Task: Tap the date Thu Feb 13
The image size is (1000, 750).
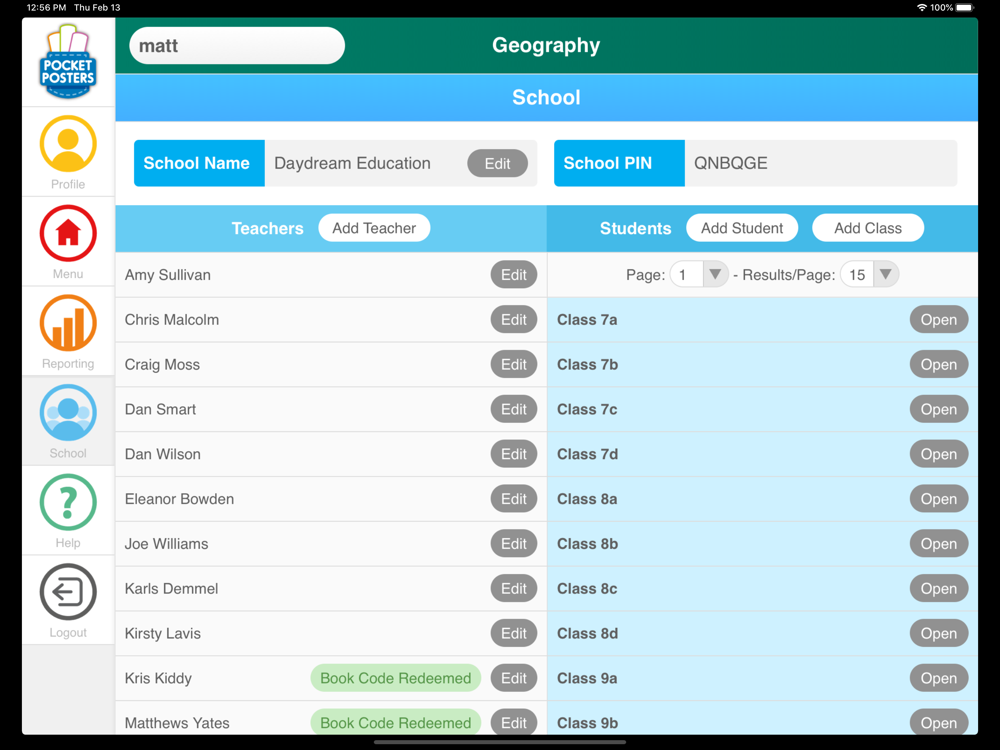Action: 97,8
